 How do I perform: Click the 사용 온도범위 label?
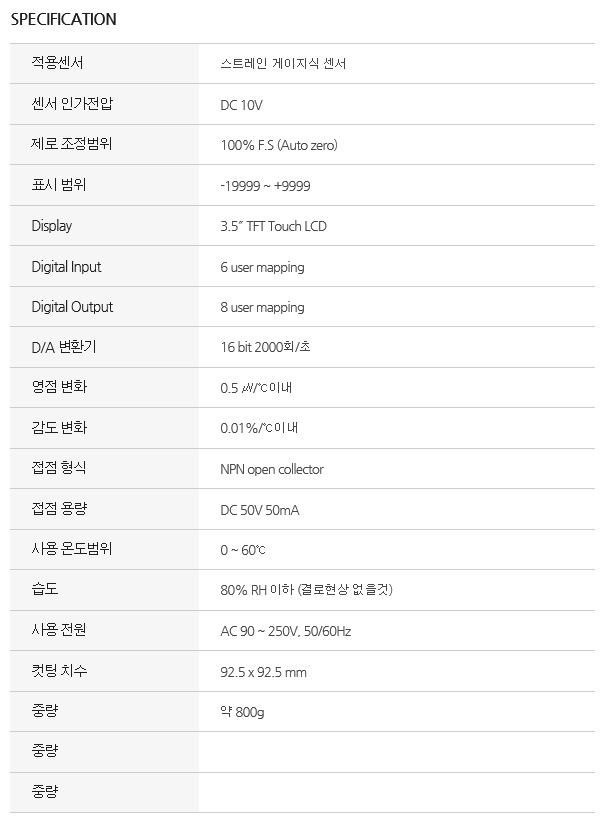pos(72,549)
